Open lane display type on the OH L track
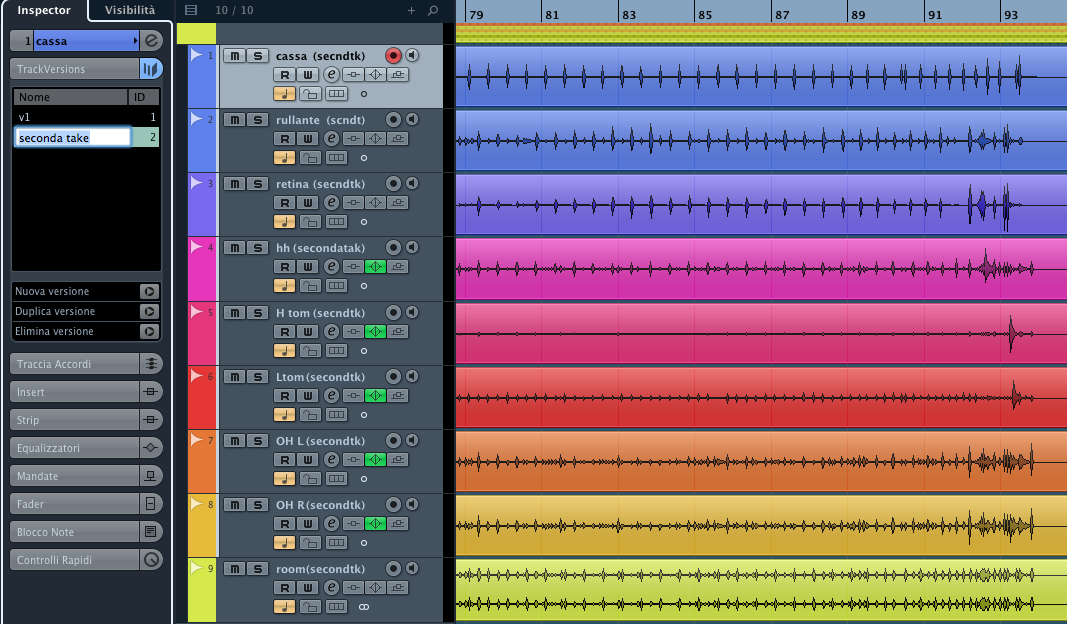Image resolution: width=1067 pixels, height=624 pixels. tap(336, 479)
